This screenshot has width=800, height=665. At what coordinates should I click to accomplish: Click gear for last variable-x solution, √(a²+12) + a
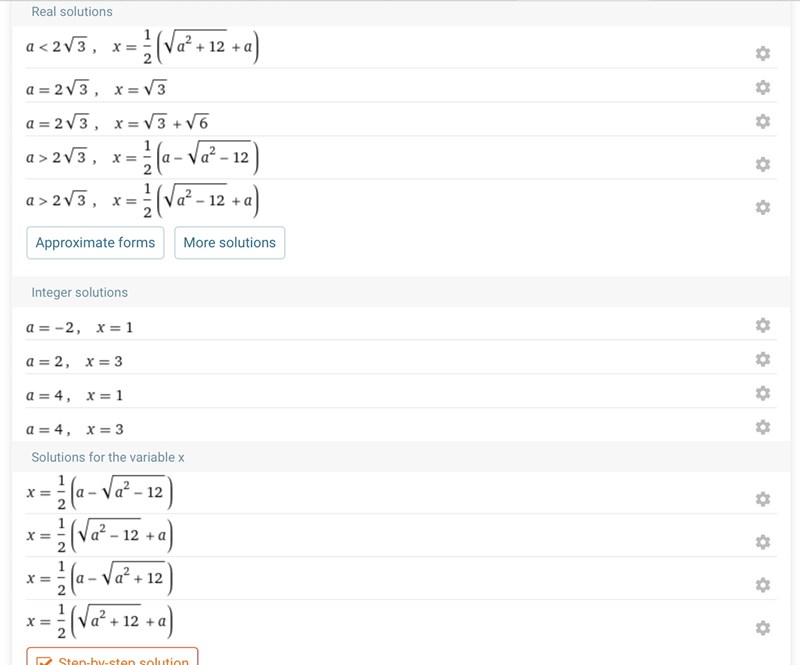click(763, 628)
